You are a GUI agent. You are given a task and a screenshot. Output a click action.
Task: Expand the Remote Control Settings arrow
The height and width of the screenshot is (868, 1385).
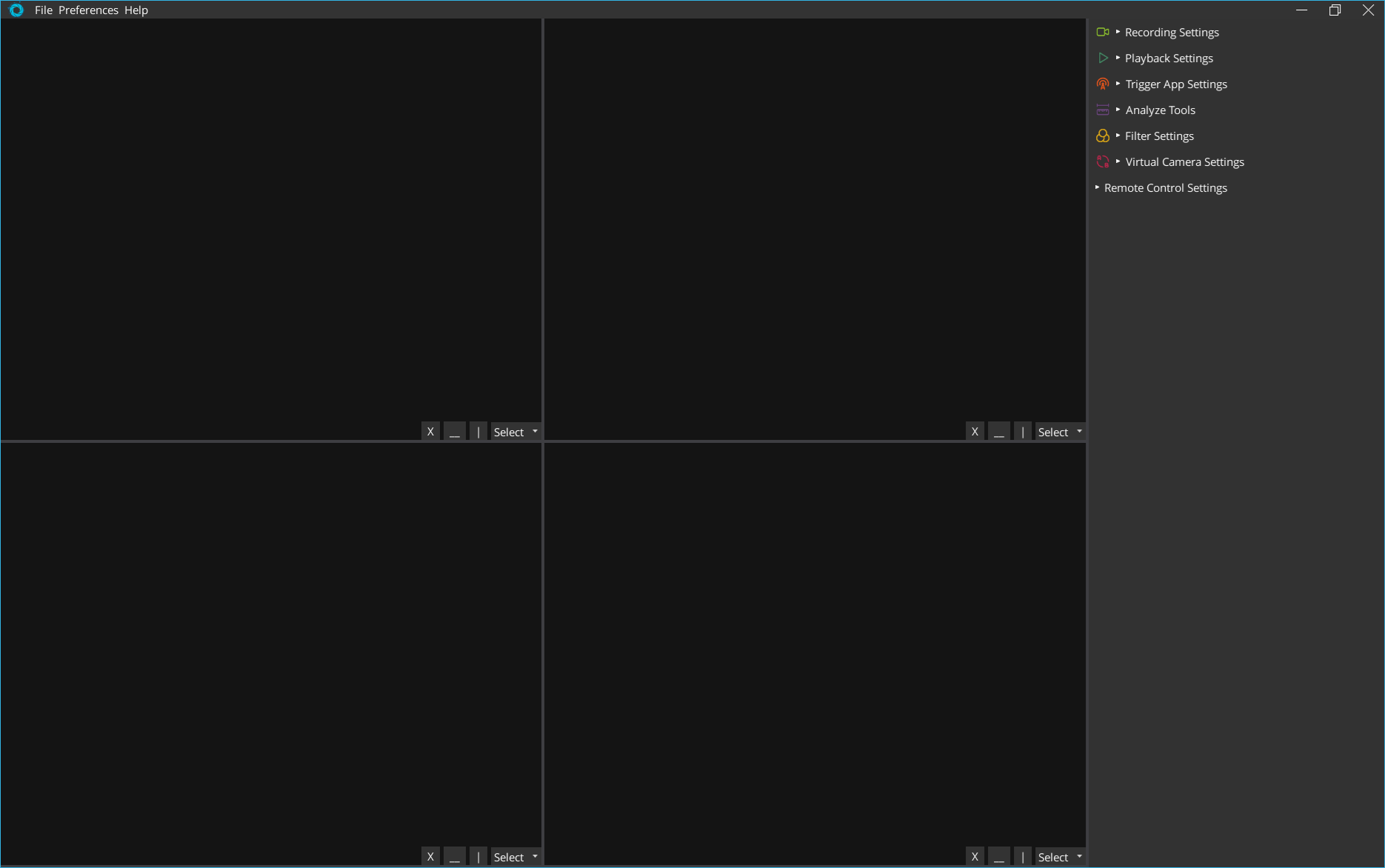pyautogui.click(x=1097, y=187)
